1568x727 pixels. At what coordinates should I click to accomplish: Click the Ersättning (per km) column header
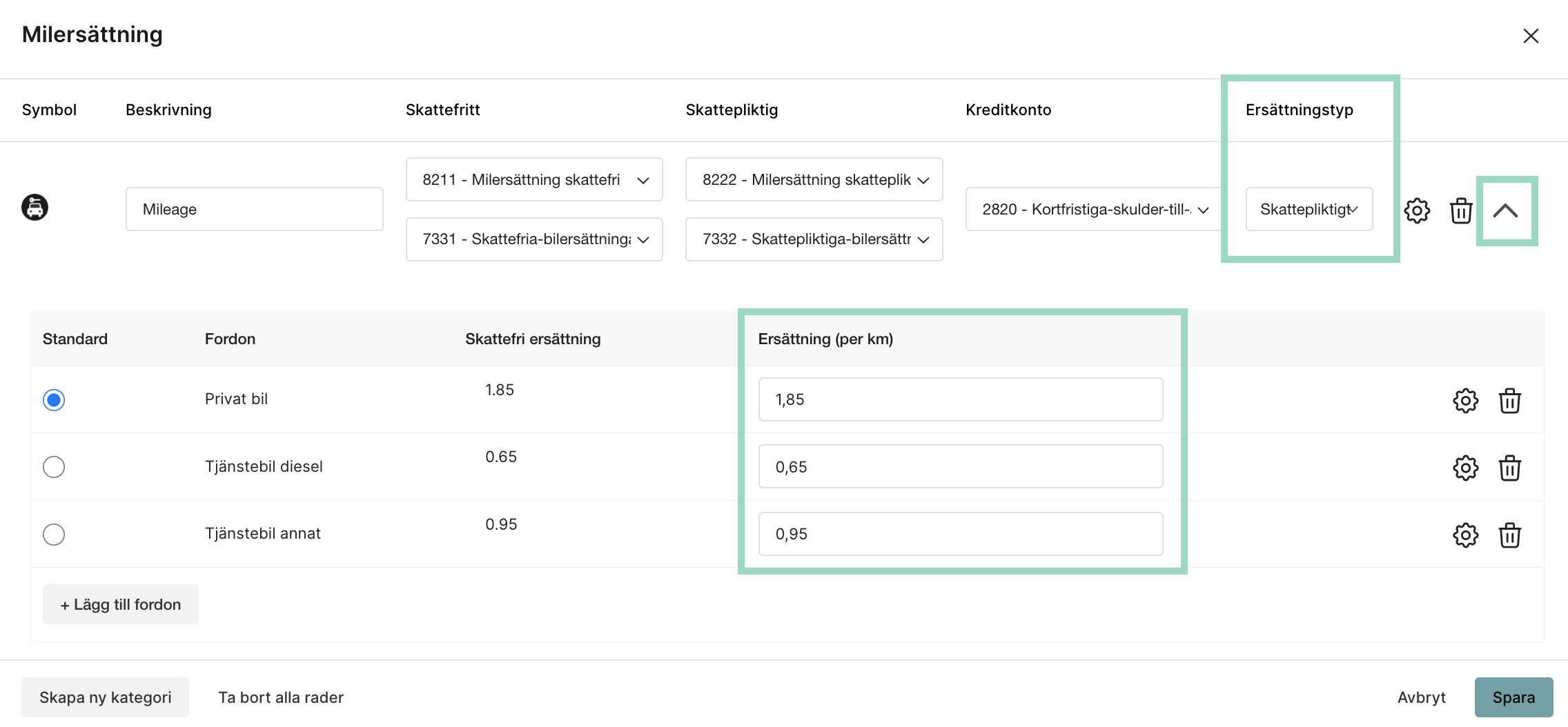pyautogui.click(x=825, y=339)
